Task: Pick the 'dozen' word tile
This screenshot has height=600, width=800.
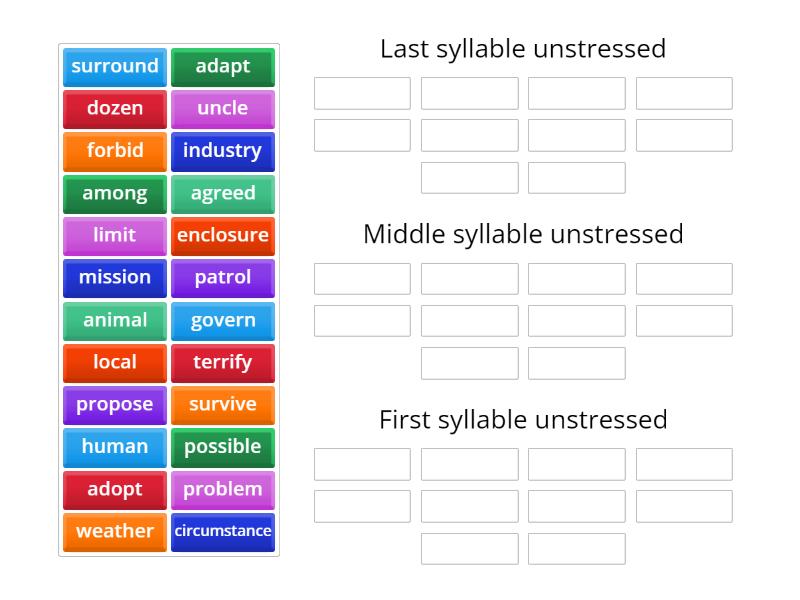Action: coord(115,109)
